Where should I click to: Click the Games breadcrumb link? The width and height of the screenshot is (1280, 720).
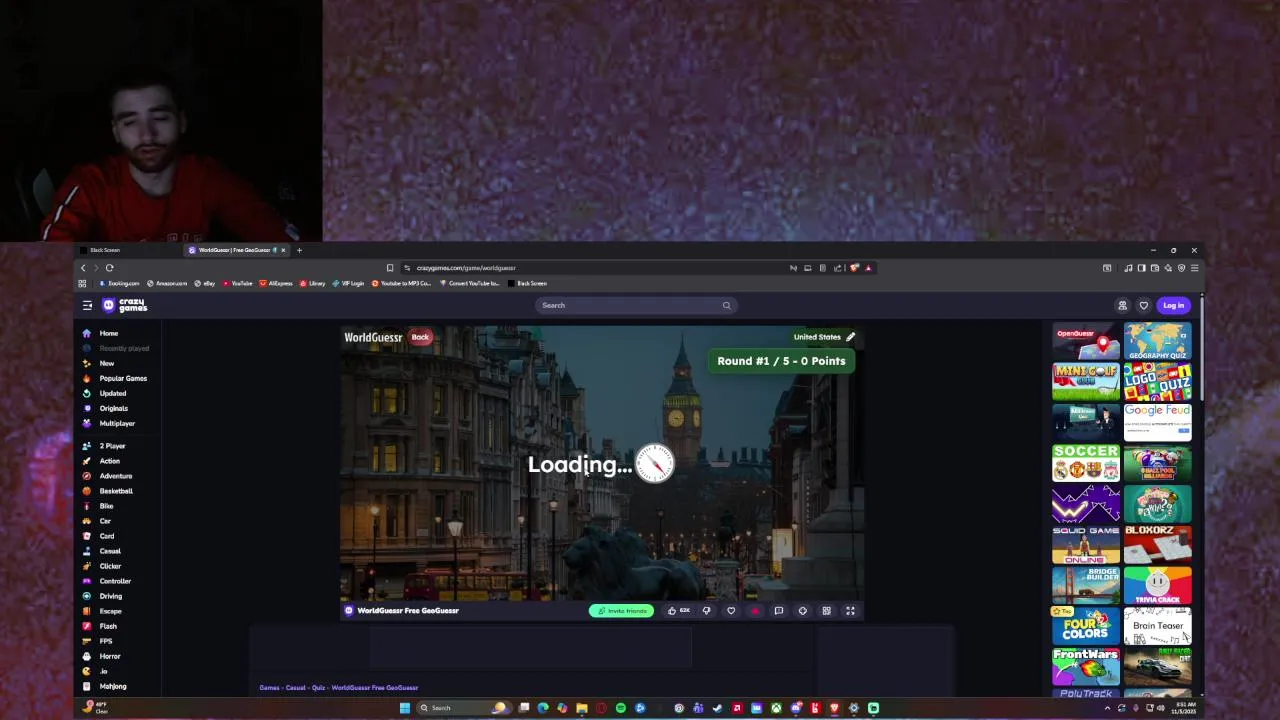[x=269, y=687]
